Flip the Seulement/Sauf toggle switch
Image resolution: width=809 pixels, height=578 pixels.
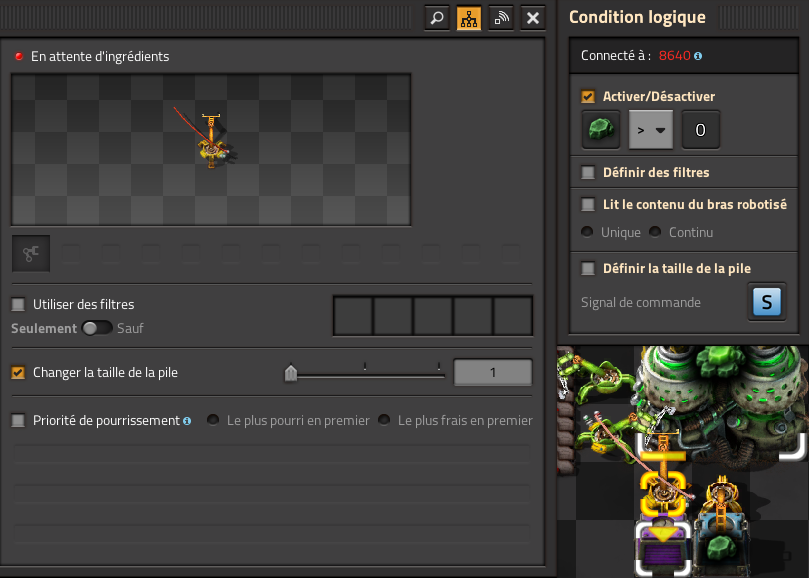click(x=97, y=328)
